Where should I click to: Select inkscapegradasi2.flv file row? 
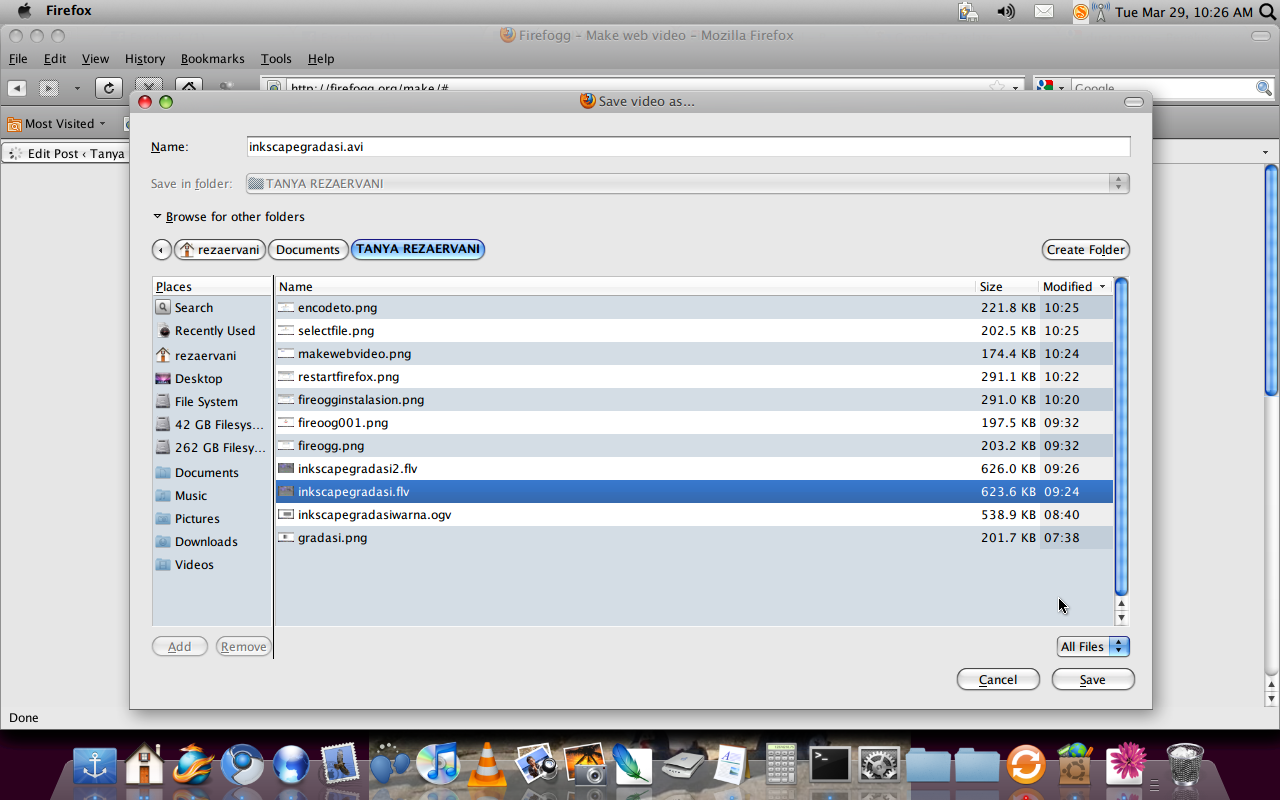pyautogui.click(x=694, y=469)
